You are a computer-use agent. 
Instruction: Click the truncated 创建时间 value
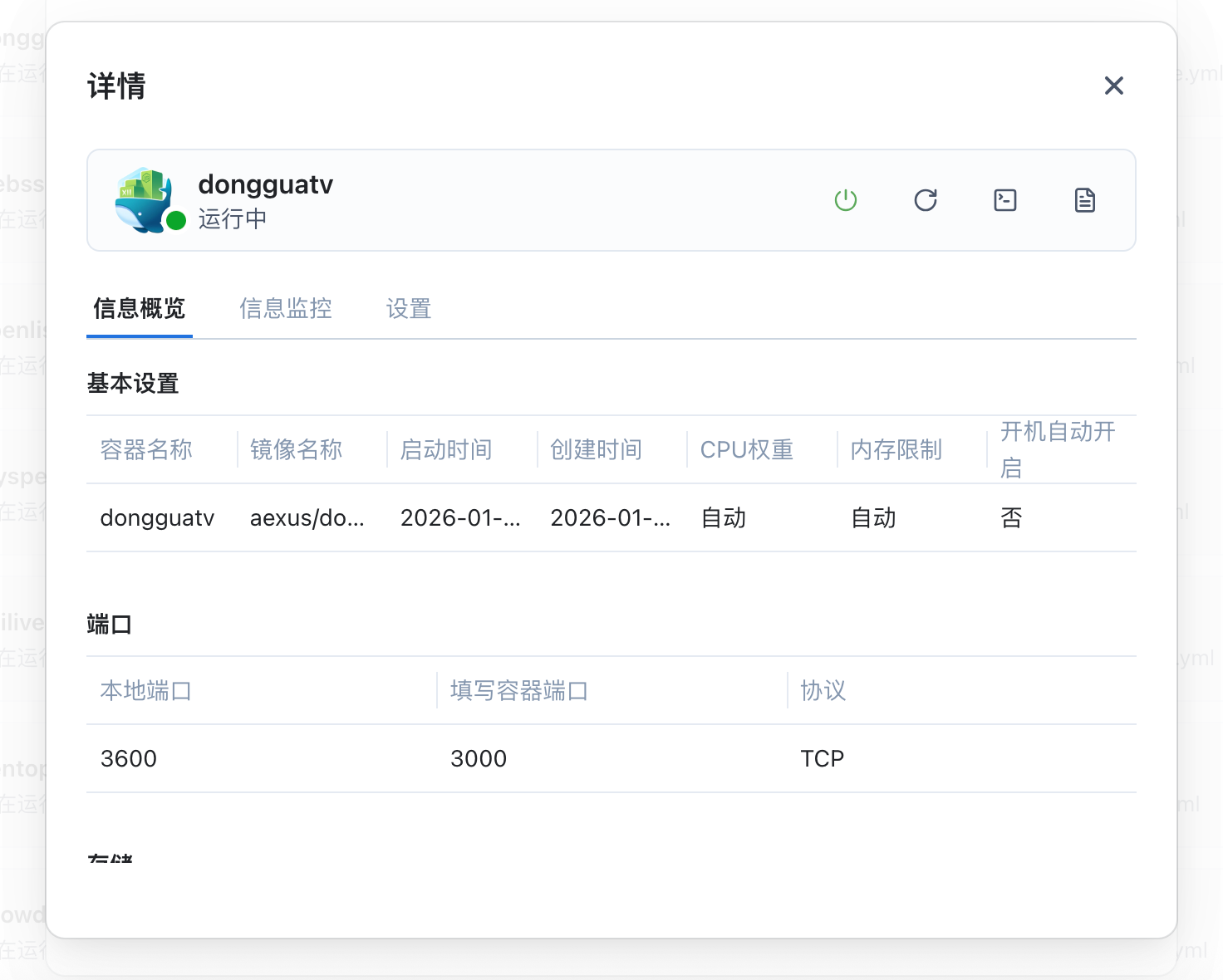point(610,518)
